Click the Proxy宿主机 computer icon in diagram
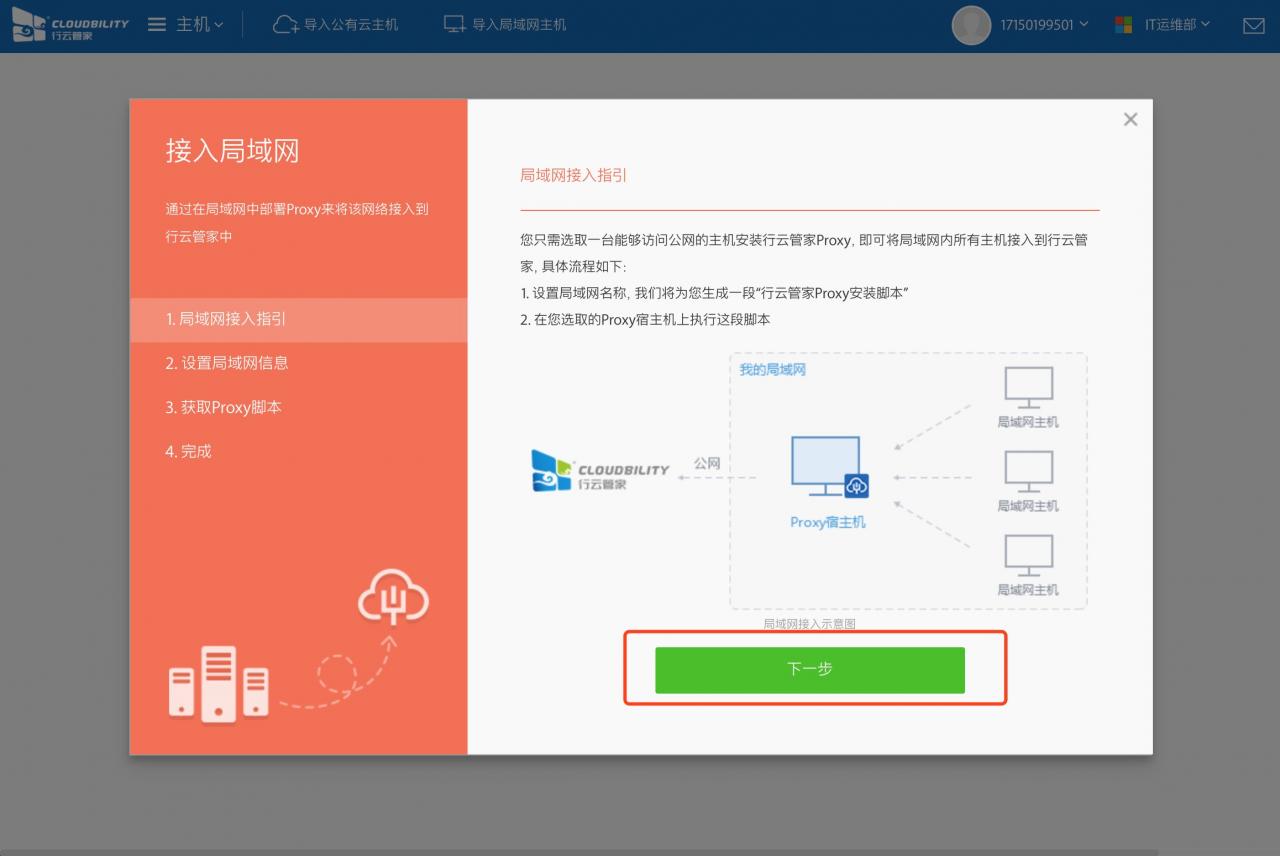 pos(829,467)
